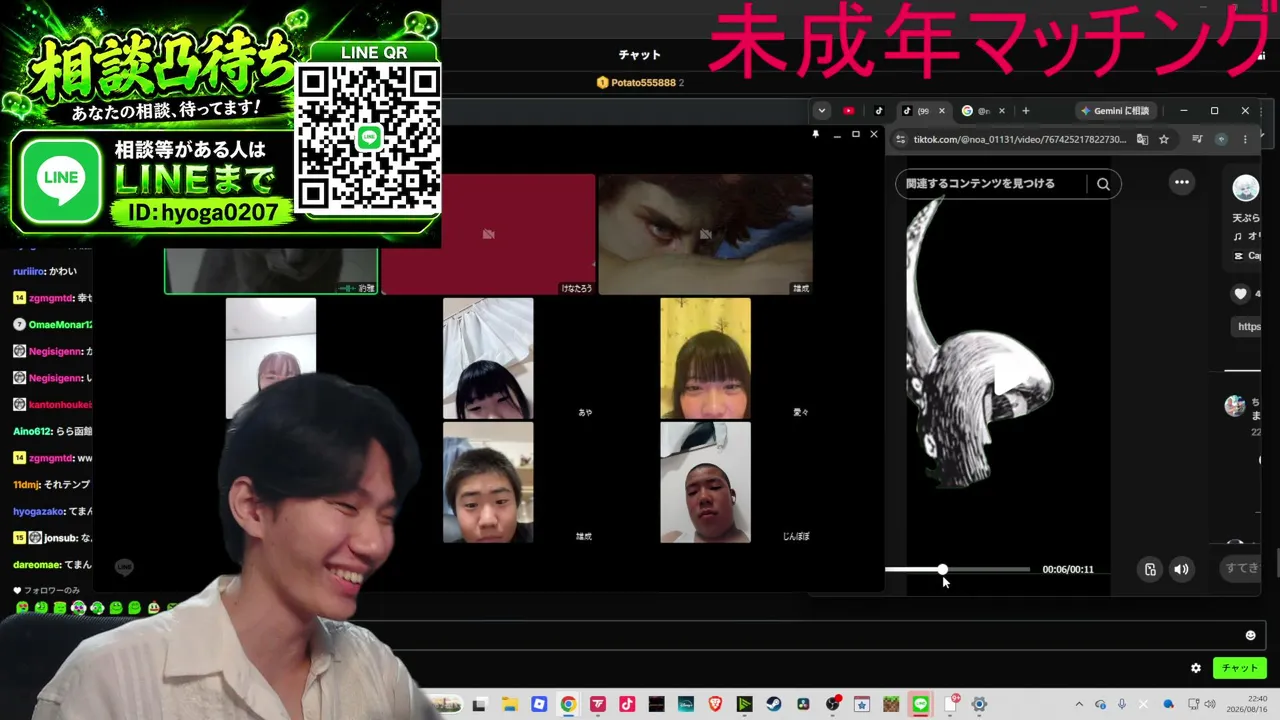Select the じんぼぼ video tile in the call
The image size is (1280, 720).
705,482
